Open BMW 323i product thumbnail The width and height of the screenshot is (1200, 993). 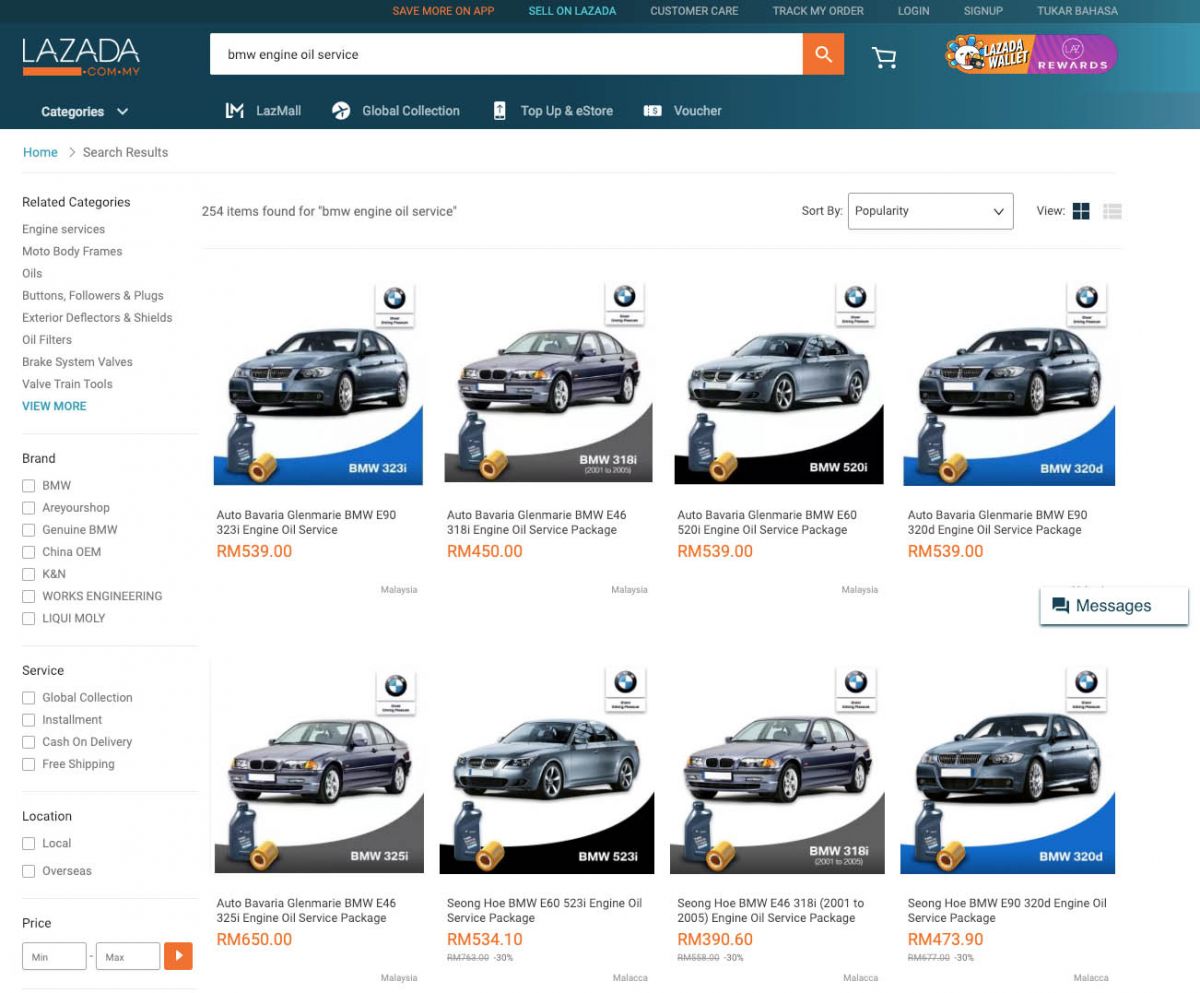(318, 381)
